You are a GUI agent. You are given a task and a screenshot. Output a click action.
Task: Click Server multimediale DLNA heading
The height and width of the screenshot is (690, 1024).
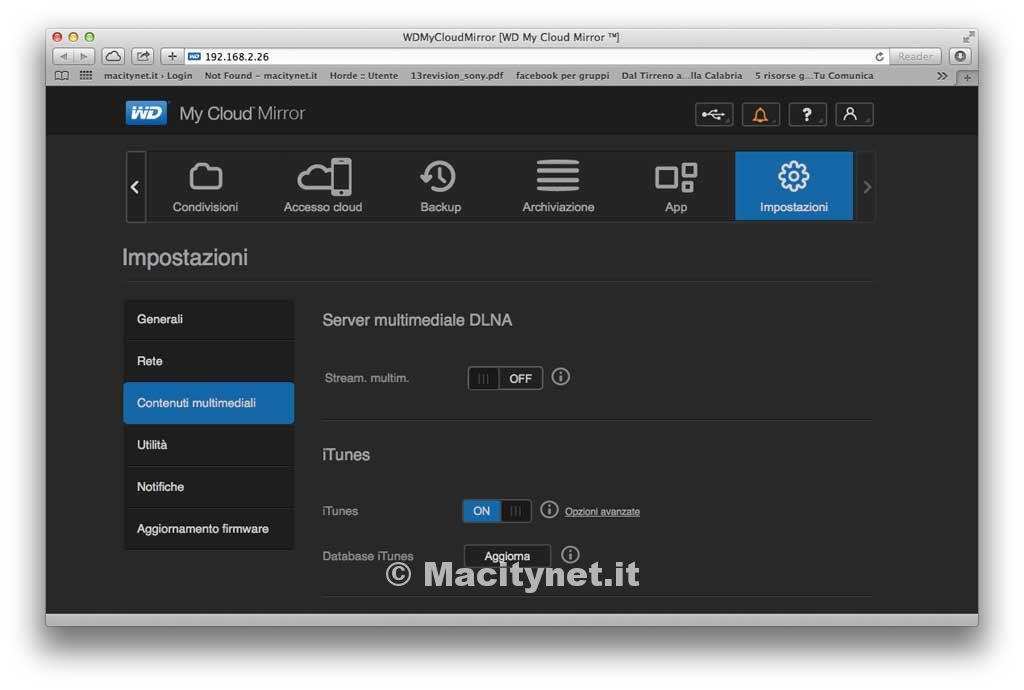pos(417,320)
